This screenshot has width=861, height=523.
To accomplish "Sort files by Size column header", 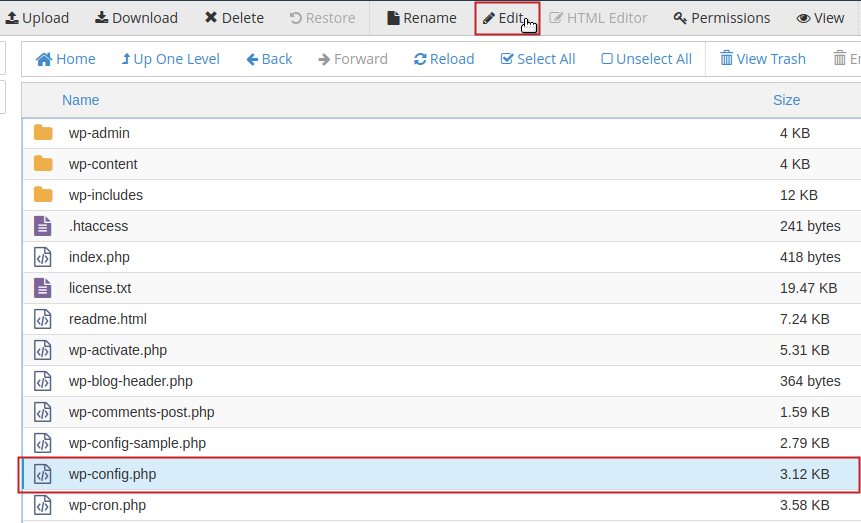I will click(786, 100).
